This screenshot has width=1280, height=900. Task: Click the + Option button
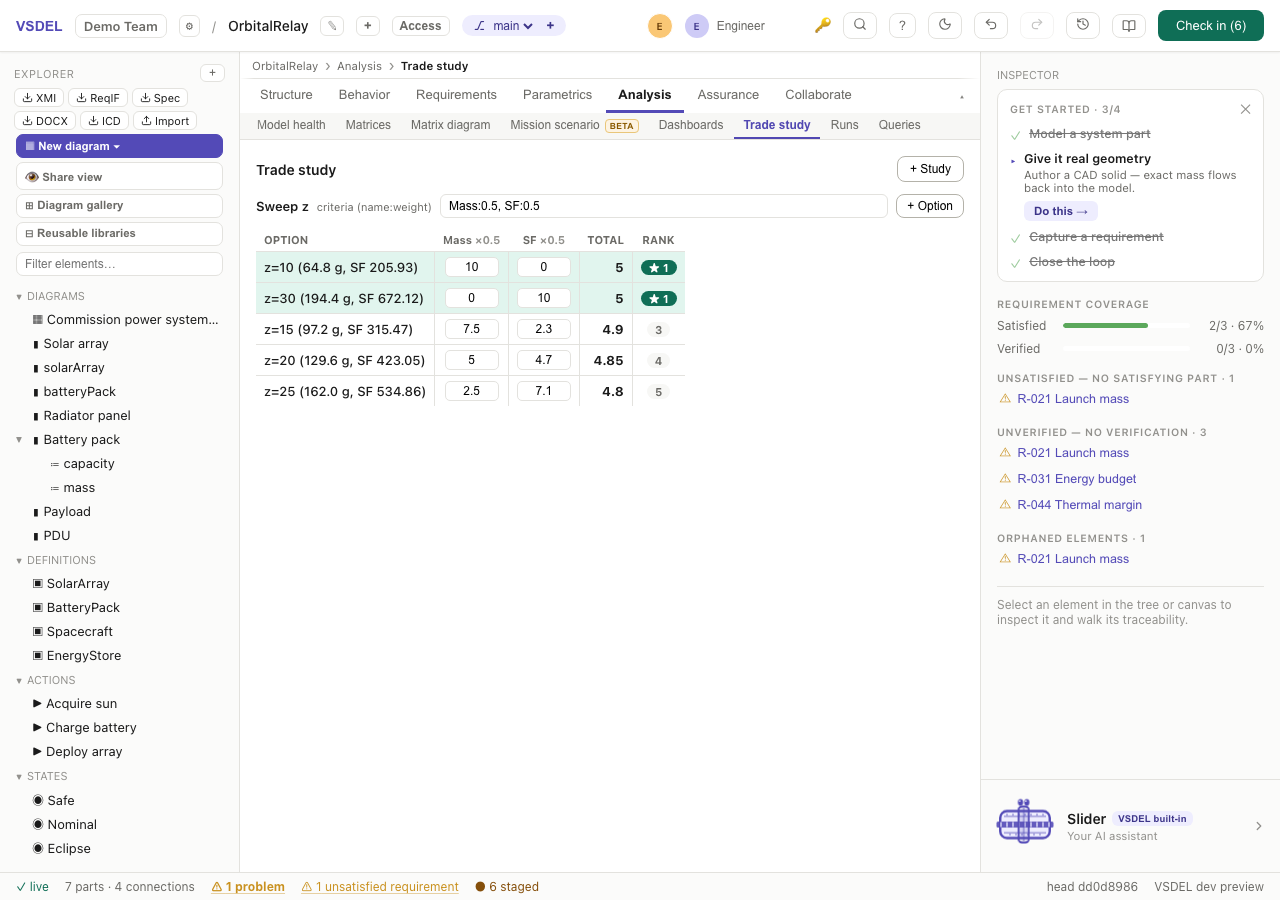point(930,206)
